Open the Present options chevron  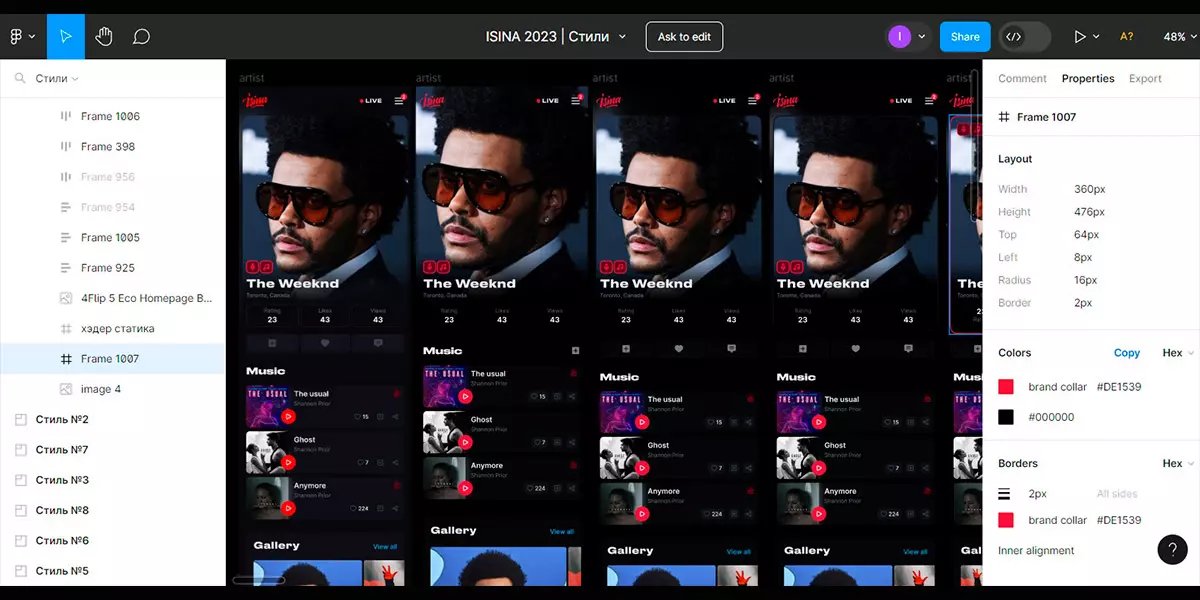1096,37
